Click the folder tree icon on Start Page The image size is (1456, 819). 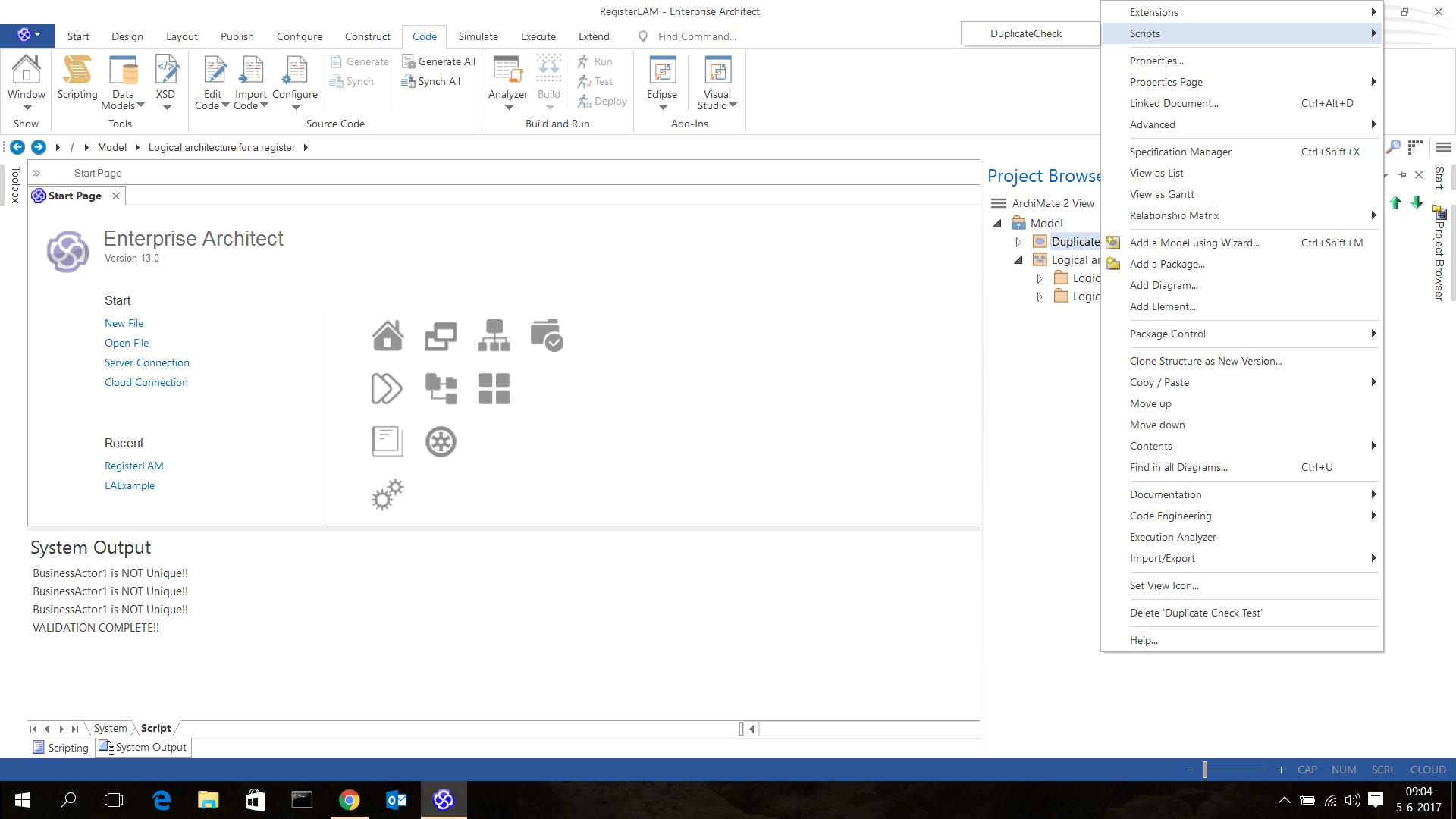pos(441,389)
